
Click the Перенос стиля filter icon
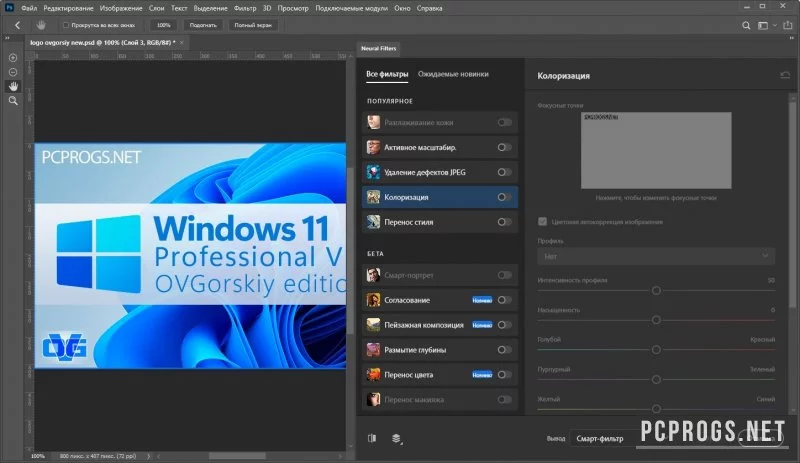pos(373,222)
